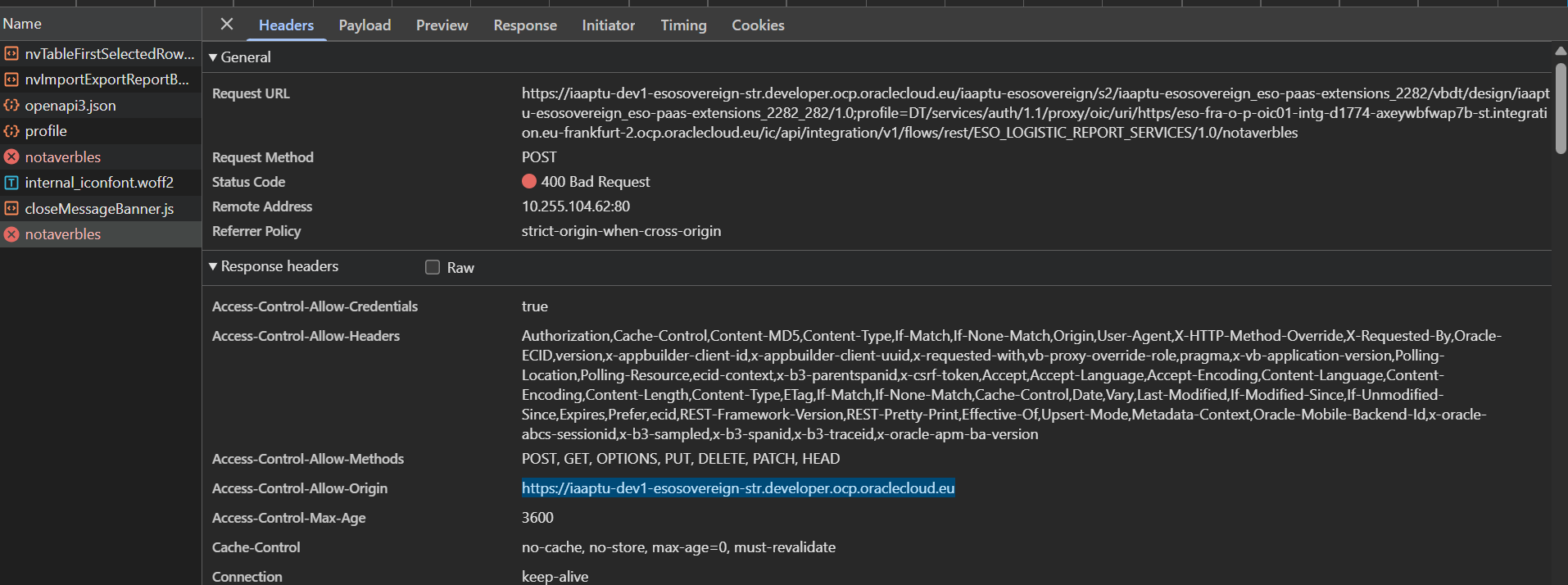Open the Preview tab

coord(442,25)
